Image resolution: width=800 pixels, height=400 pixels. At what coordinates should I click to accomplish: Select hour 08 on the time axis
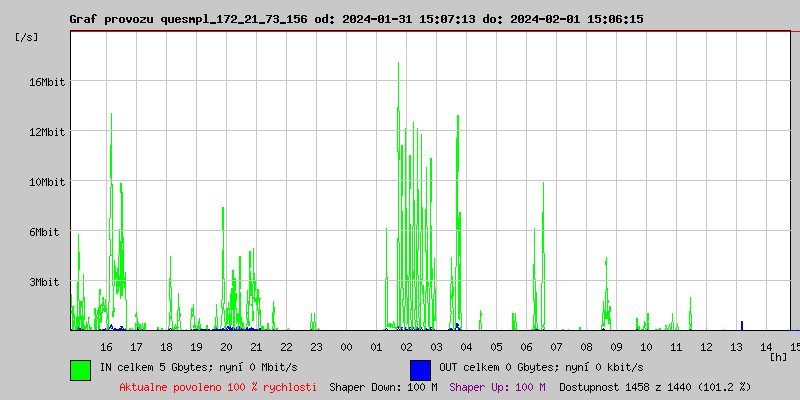(586, 346)
